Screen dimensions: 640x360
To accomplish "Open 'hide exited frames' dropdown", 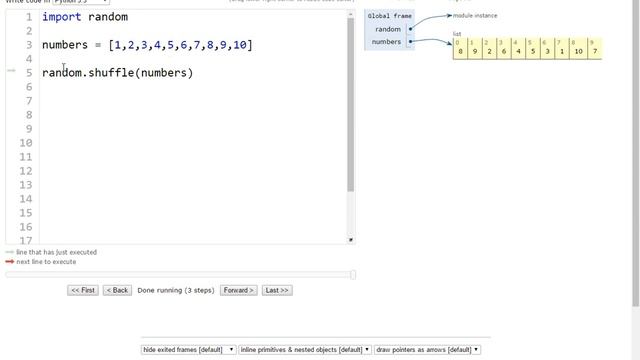I will coord(188,350).
